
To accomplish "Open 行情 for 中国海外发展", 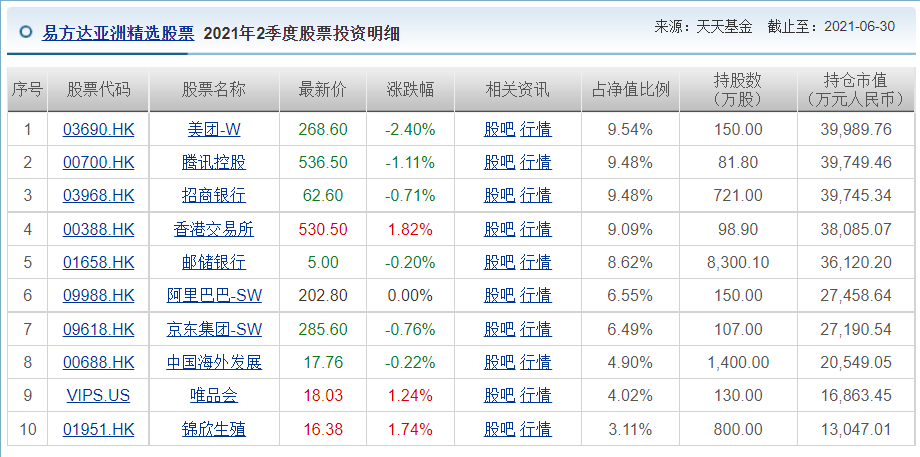I will point(536,362).
